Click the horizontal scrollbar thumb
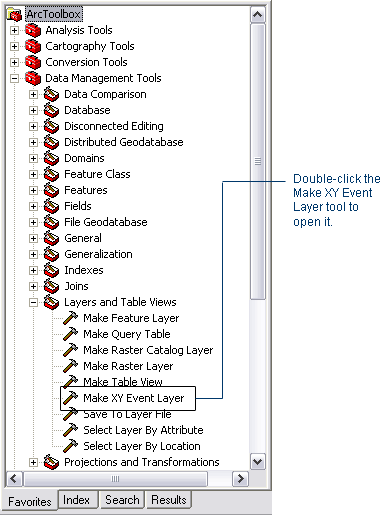The height and width of the screenshot is (516, 385). 115,479
